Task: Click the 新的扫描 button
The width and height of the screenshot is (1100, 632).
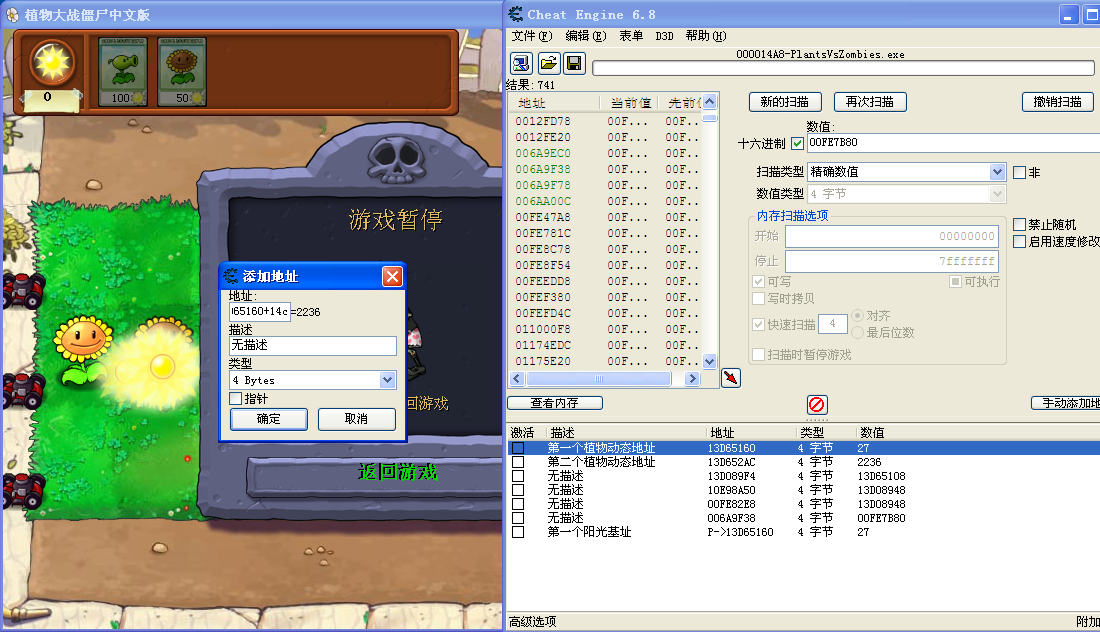Action: pyautogui.click(x=784, y=102)
